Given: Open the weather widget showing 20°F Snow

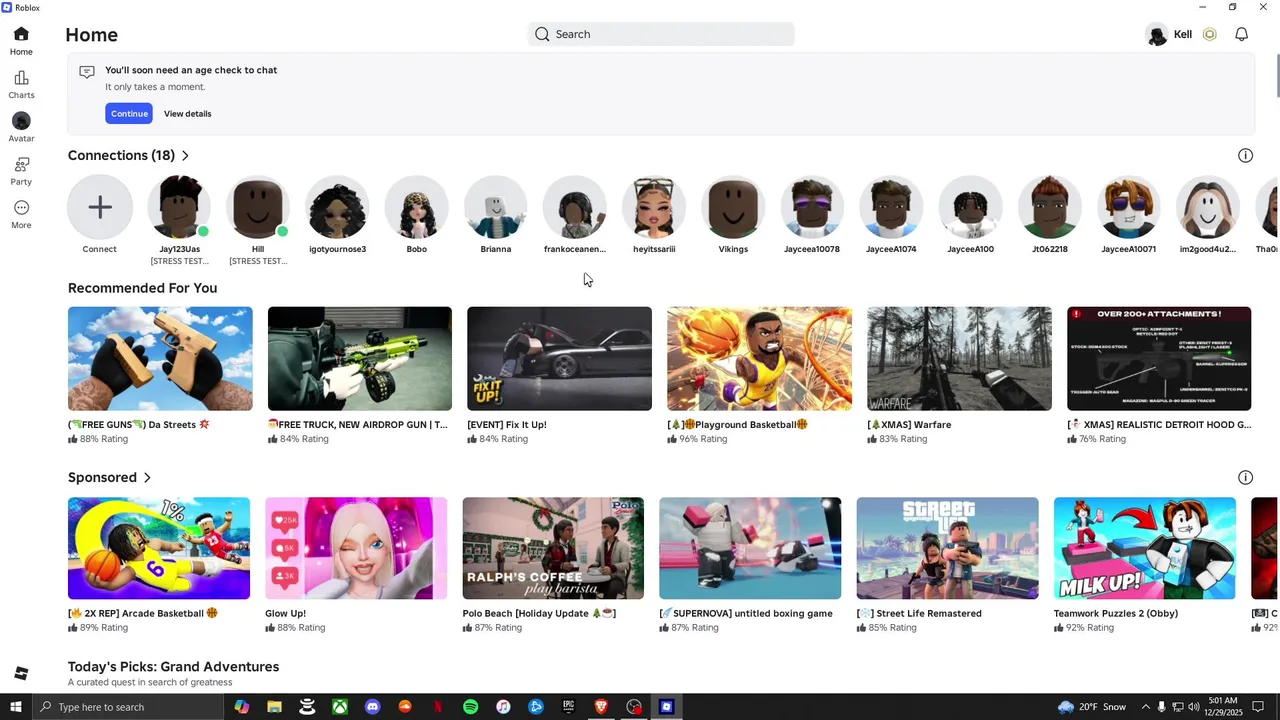Looking at the screenshot, I should click(1090, 707).
